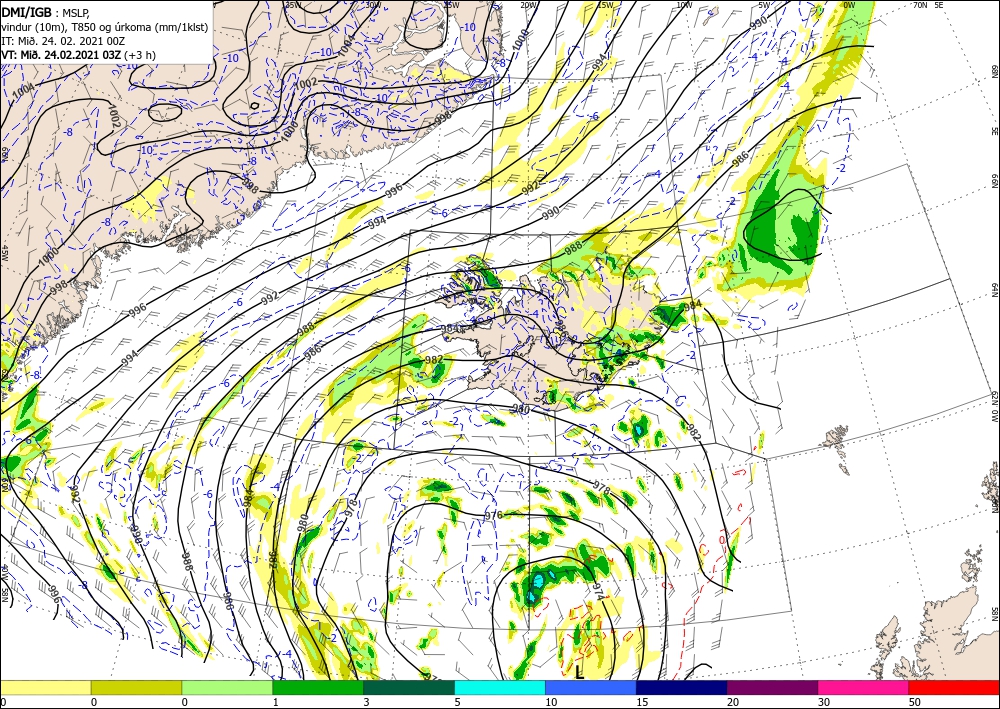Click the '35W' longitude label

click(x=294, y=4)
